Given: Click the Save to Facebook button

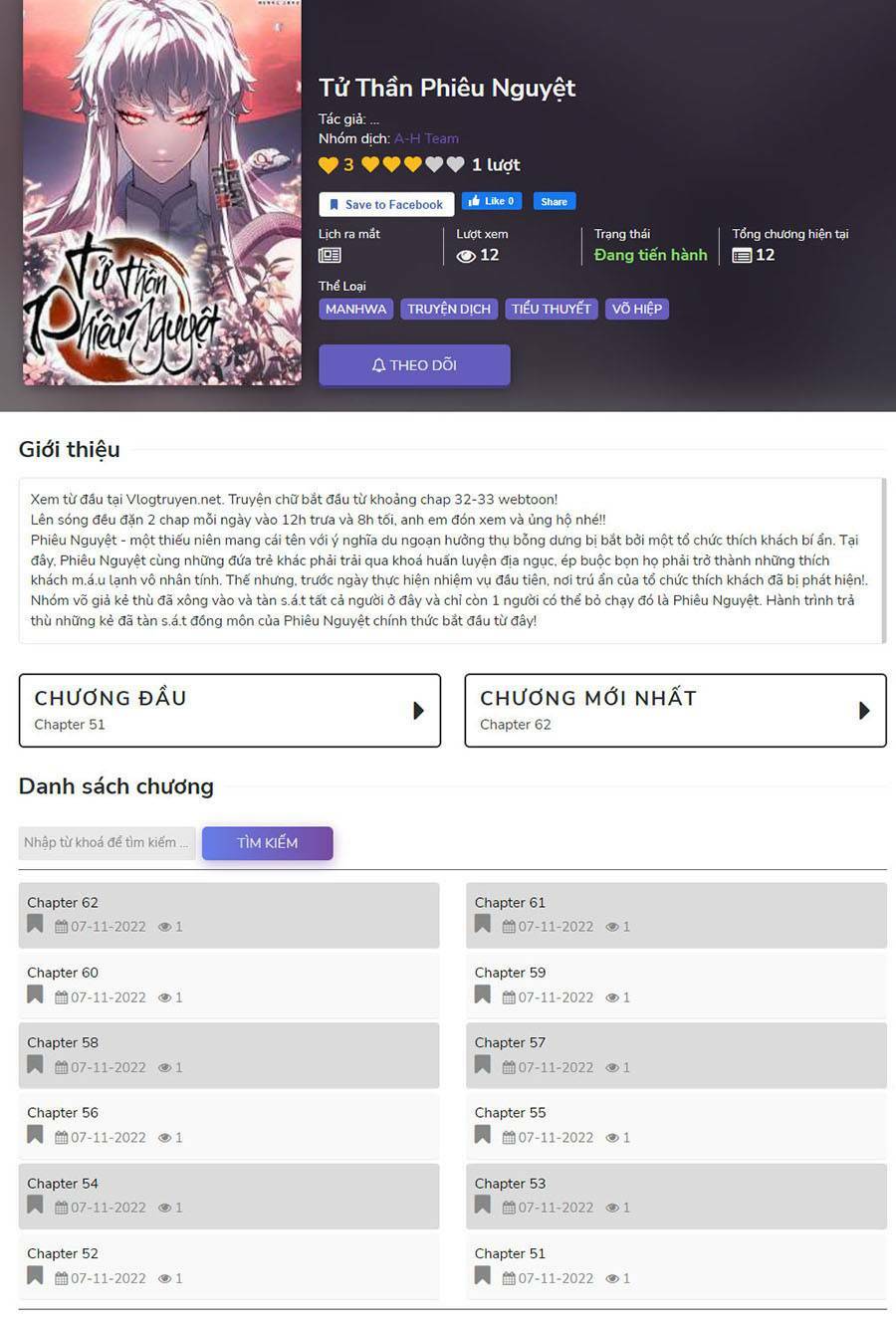Looking at the screenshot, I should [386, 204].
